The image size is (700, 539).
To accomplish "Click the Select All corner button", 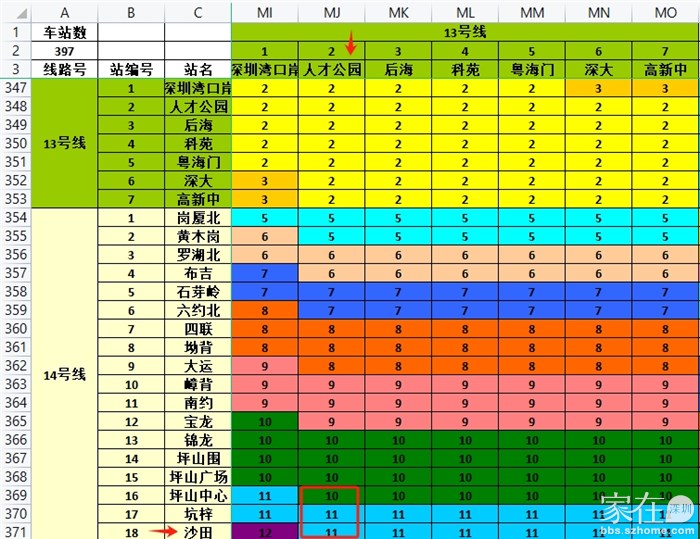I will tap(16, 11).
